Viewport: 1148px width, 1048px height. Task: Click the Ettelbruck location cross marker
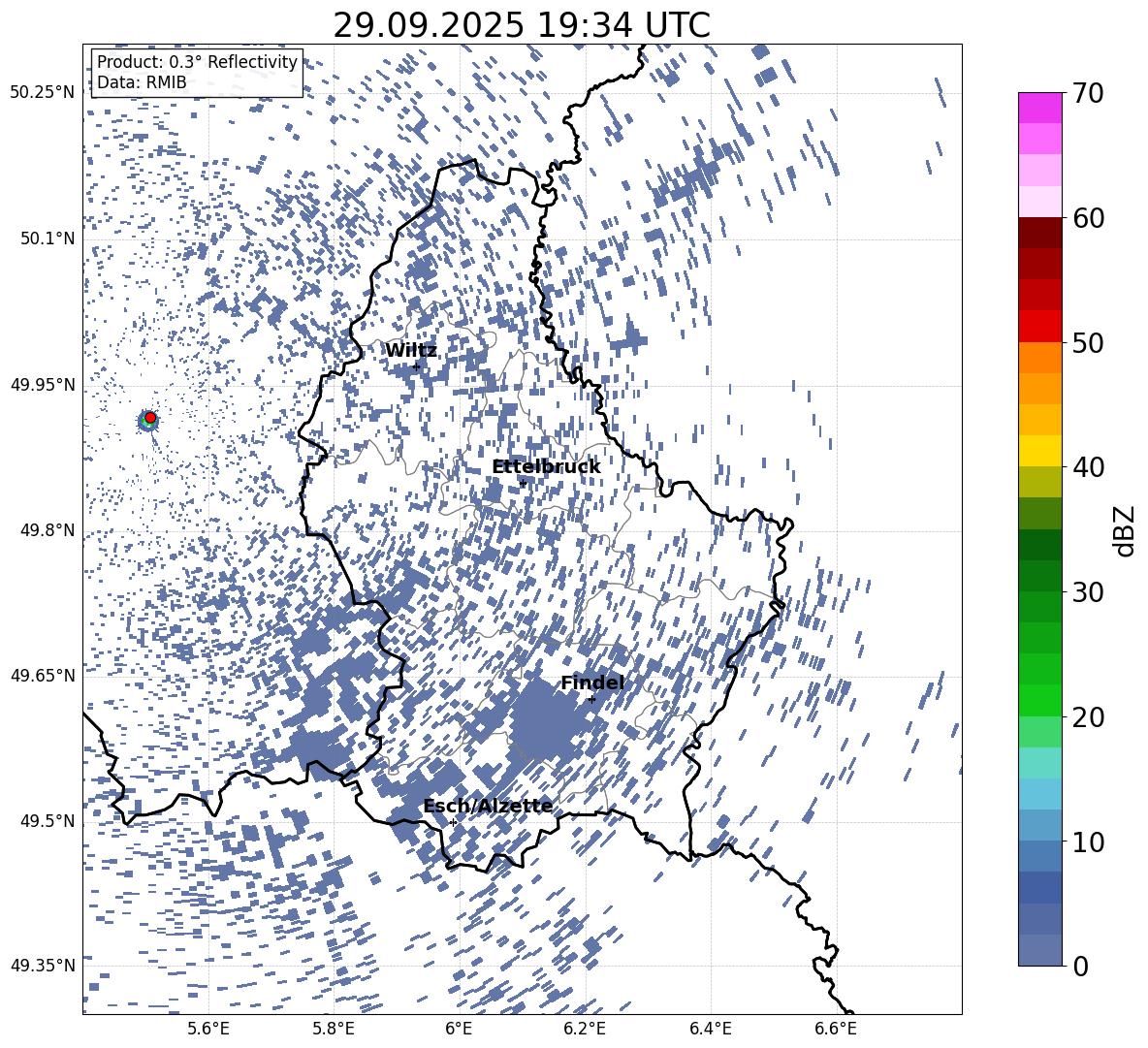(x=523, y=483)
